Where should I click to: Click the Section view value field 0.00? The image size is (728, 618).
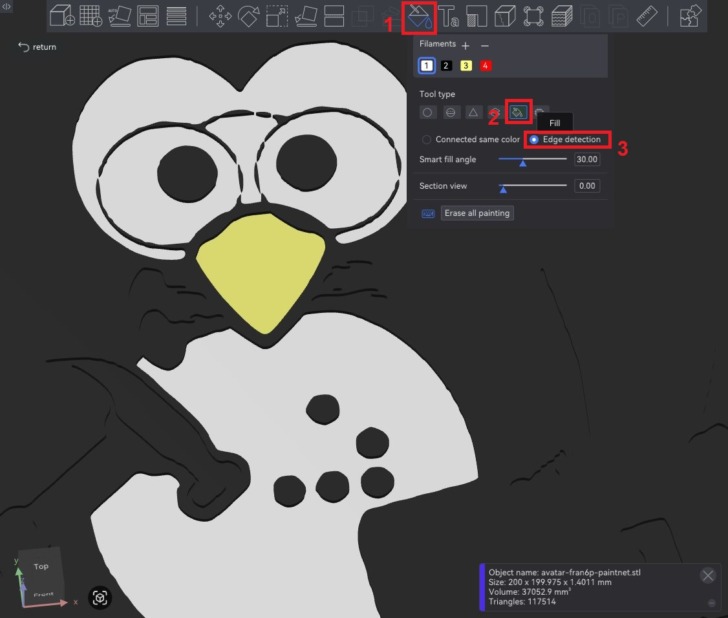[x=587, y=186]
